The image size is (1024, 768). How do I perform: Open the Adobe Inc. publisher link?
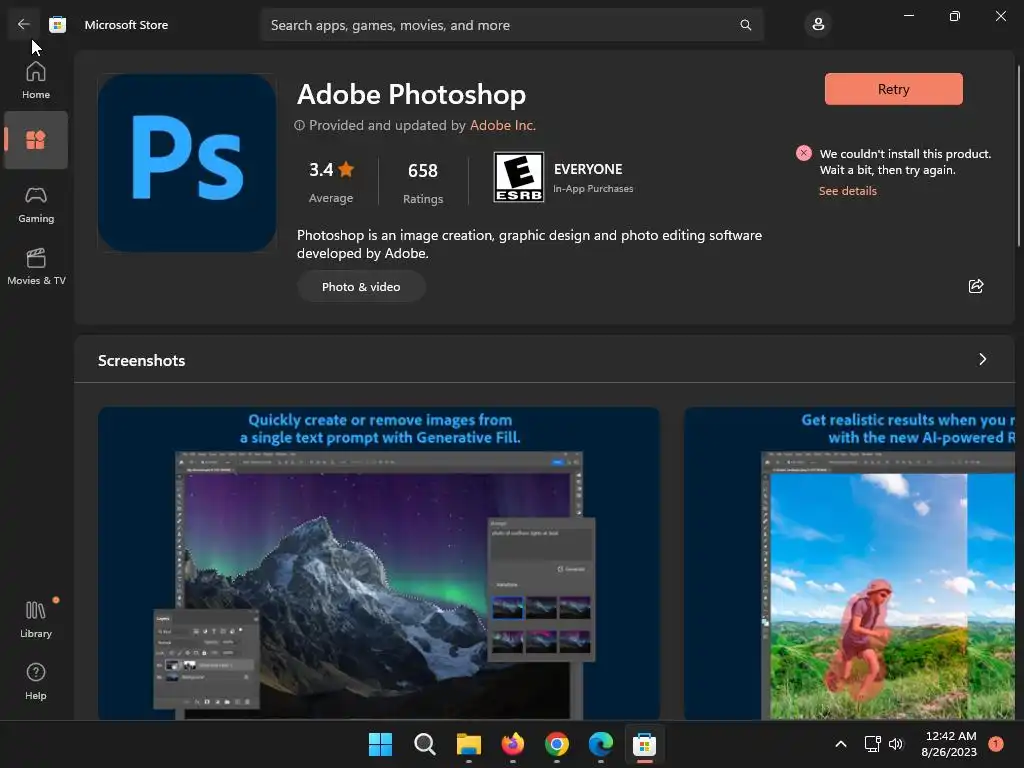click(503, 125)
